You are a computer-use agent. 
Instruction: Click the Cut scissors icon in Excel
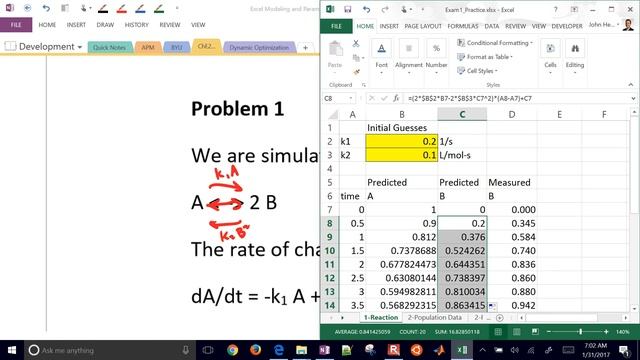[356, 43]
